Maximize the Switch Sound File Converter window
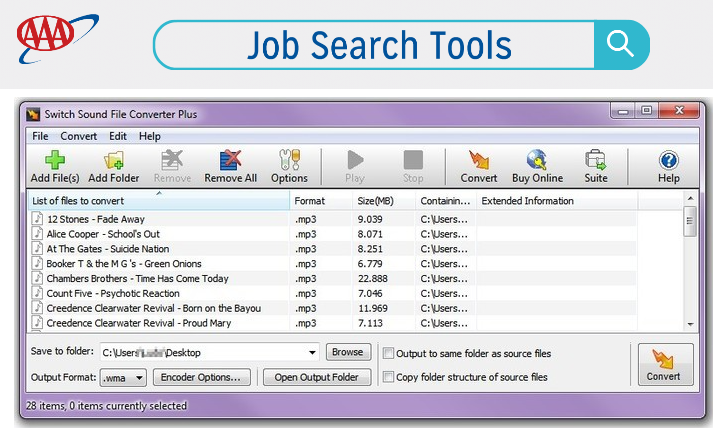 pos(647,111)
